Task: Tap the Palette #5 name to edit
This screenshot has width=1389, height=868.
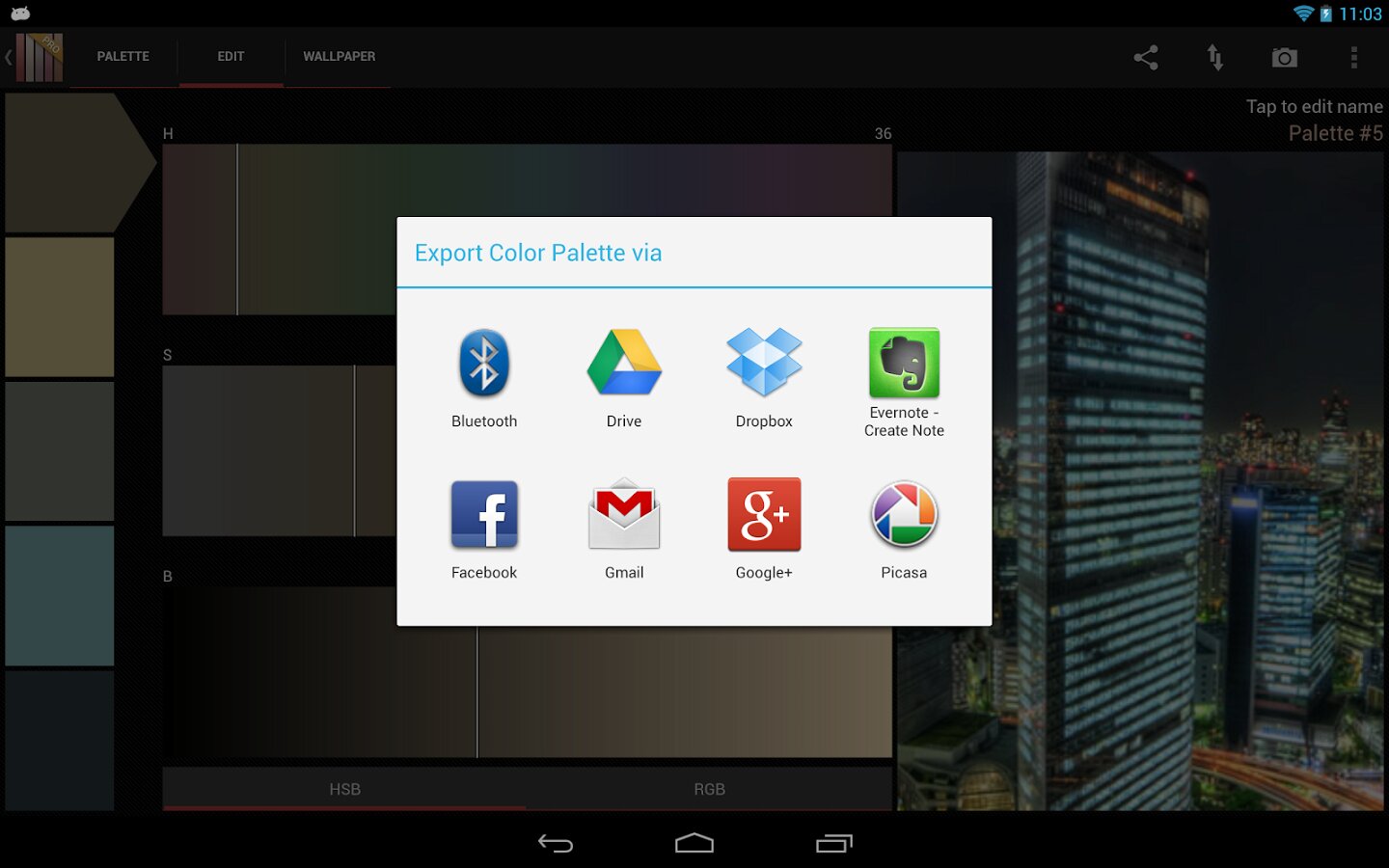Action: pos(1335,133)
